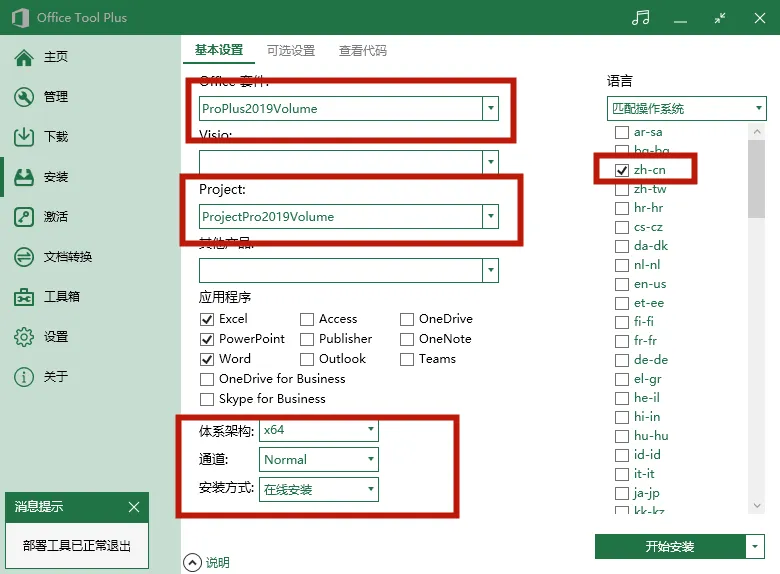The height and width of the screenshot is (574, 780).
Task: Open the Manage (管理) wrench icon
Action: (24, 97)
